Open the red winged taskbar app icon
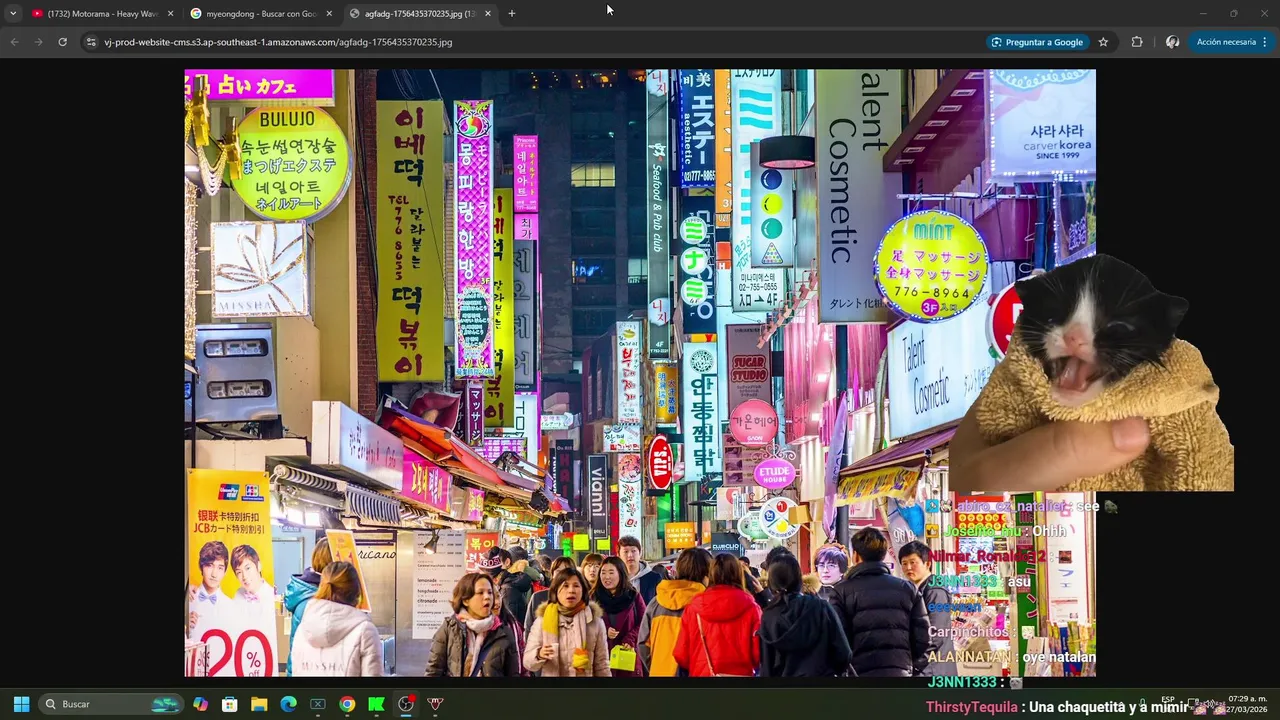The height and width of the screenshot is (720, 1280). click(x=435, y=704)
